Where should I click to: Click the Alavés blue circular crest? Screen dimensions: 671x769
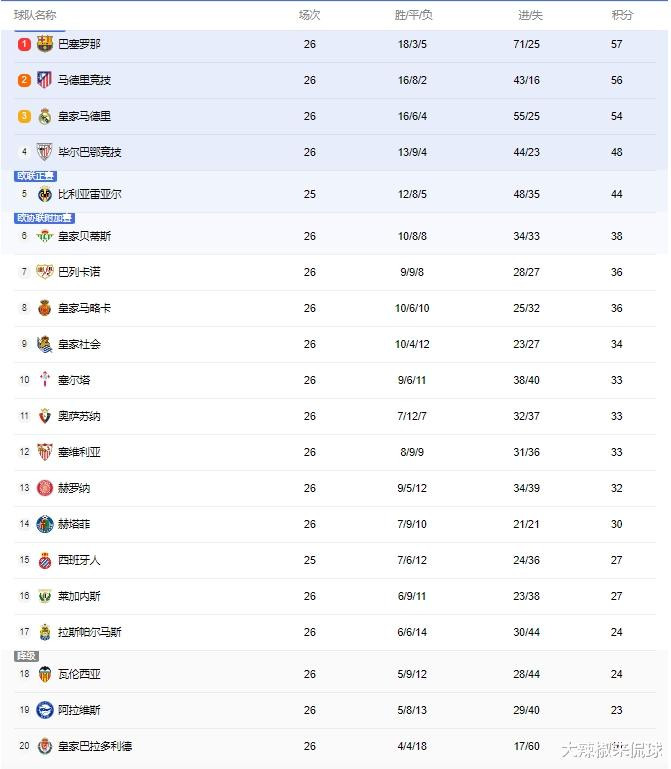click(45, 710)
